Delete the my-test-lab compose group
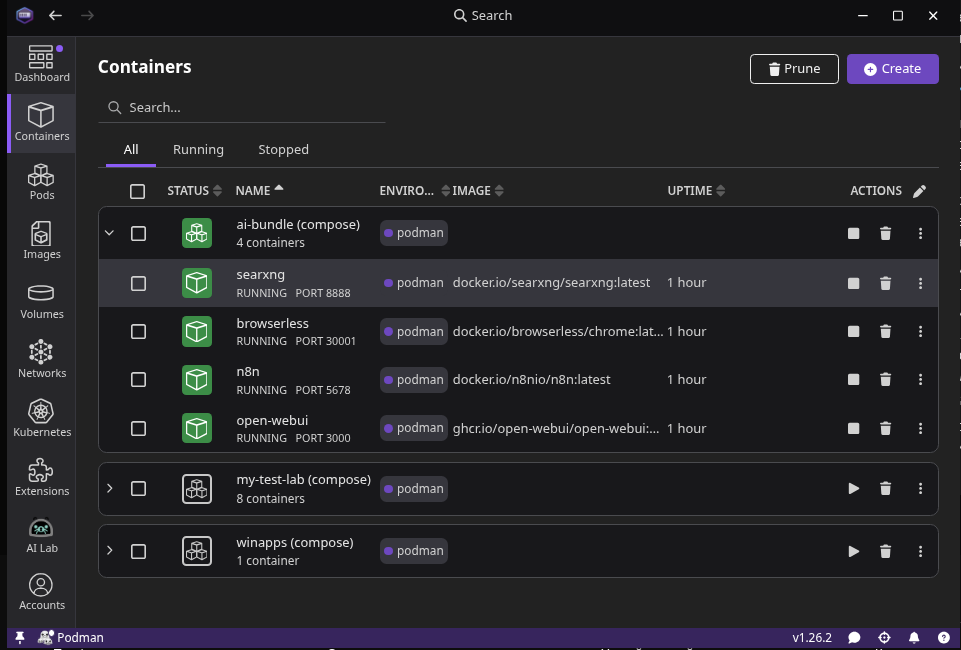The image size is (961, 650). (885, 488)
